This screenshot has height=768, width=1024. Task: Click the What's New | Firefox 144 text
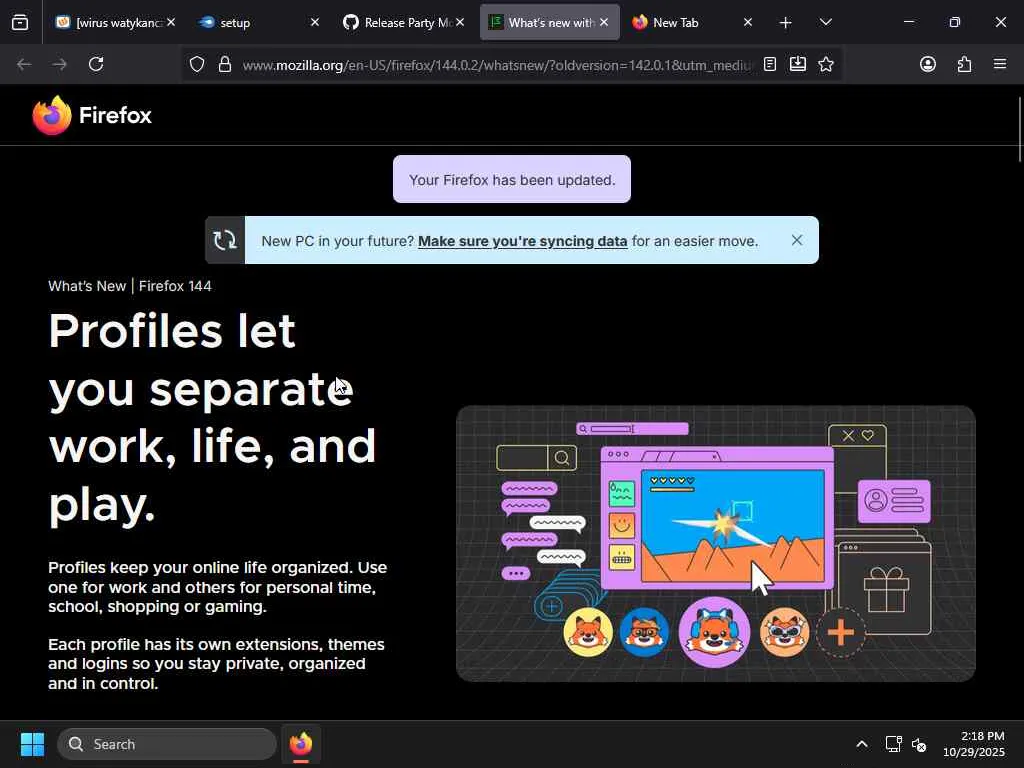pos(130,286)
